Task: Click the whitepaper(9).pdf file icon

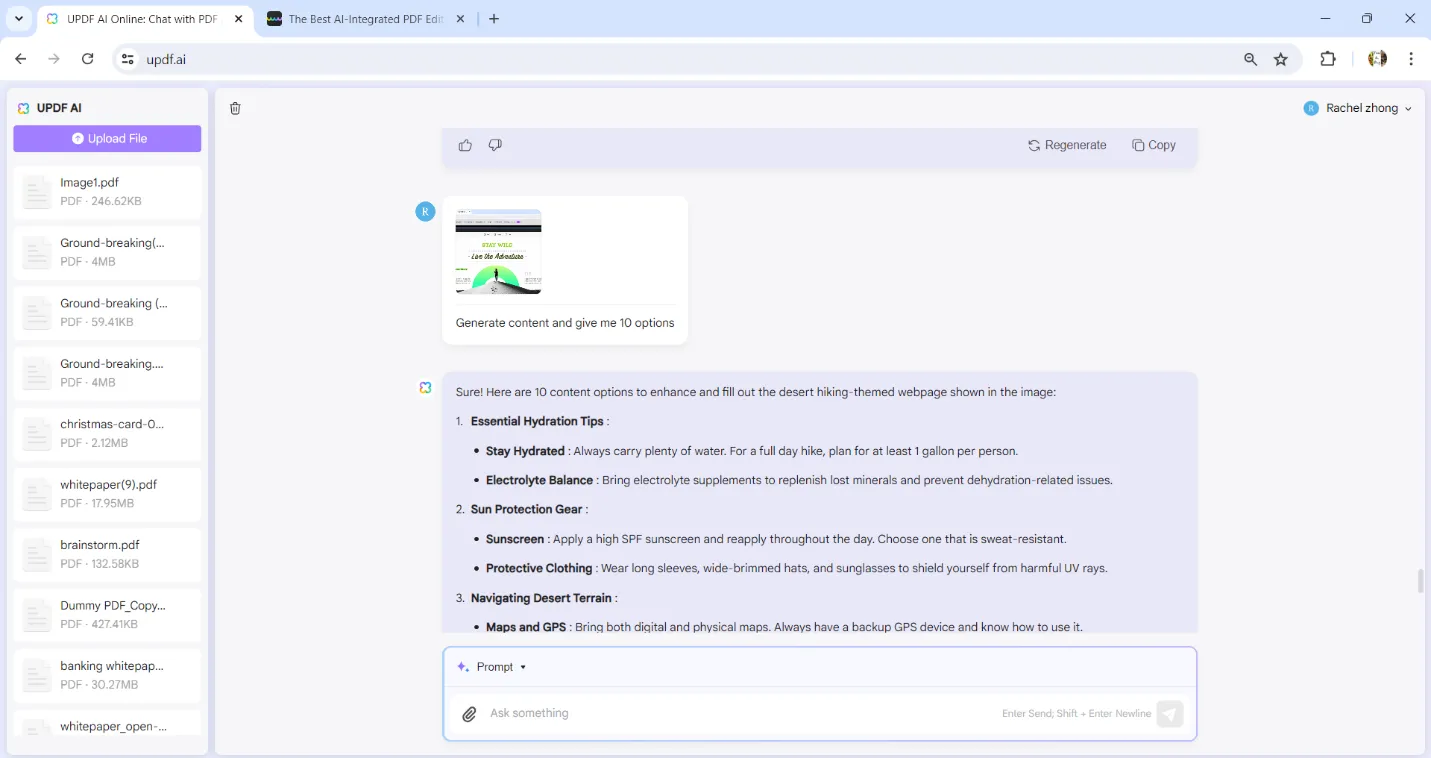Action: [37, 494]
